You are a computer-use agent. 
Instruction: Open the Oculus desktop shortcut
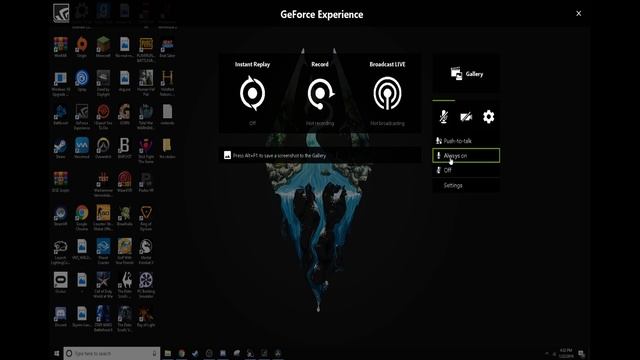point(60,283)
